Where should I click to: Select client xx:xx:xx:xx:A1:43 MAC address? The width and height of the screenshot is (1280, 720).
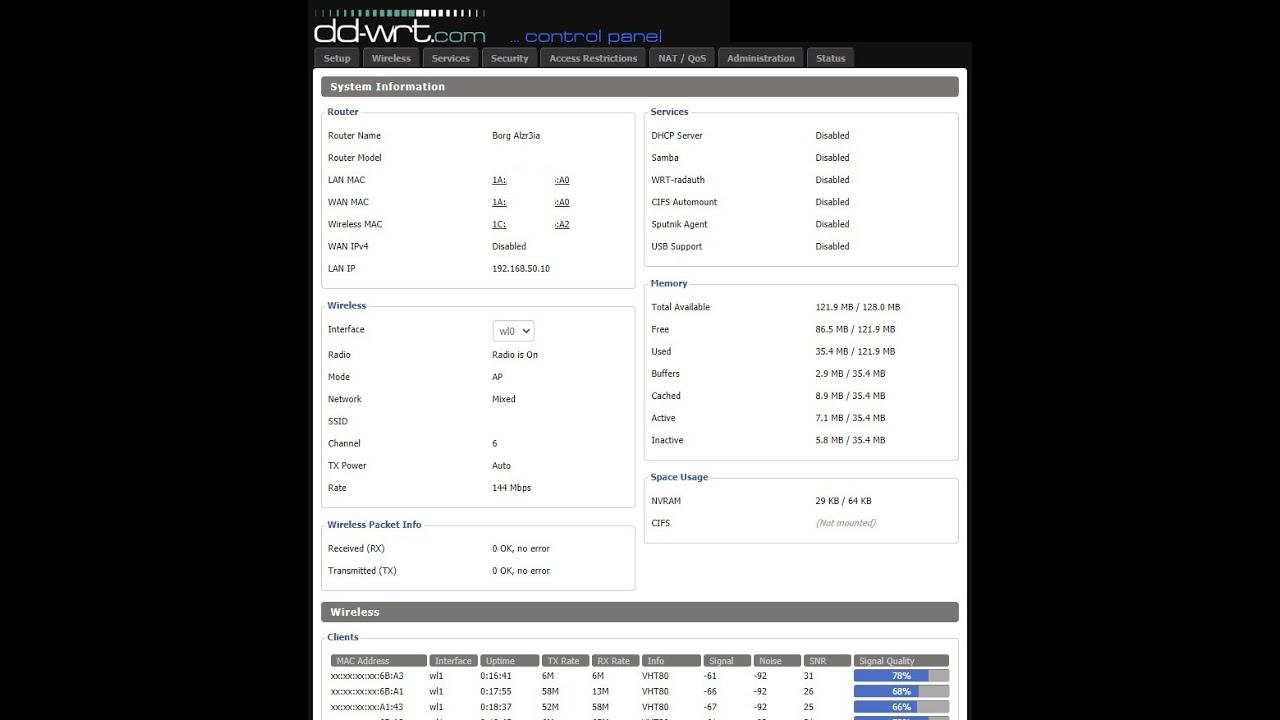point(367,707)
